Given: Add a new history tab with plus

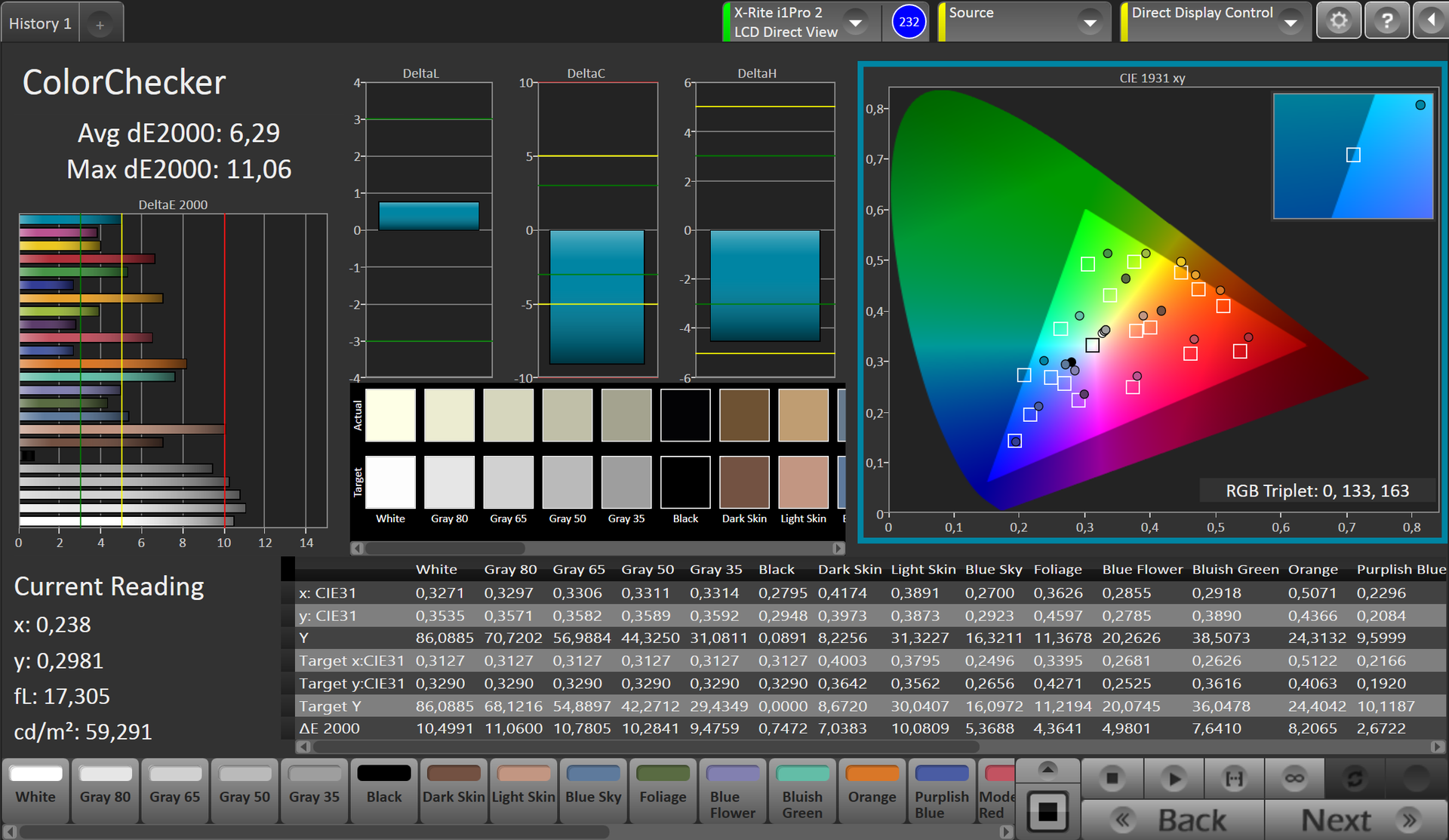Looking at the screenshot, I should coord(100,25).
